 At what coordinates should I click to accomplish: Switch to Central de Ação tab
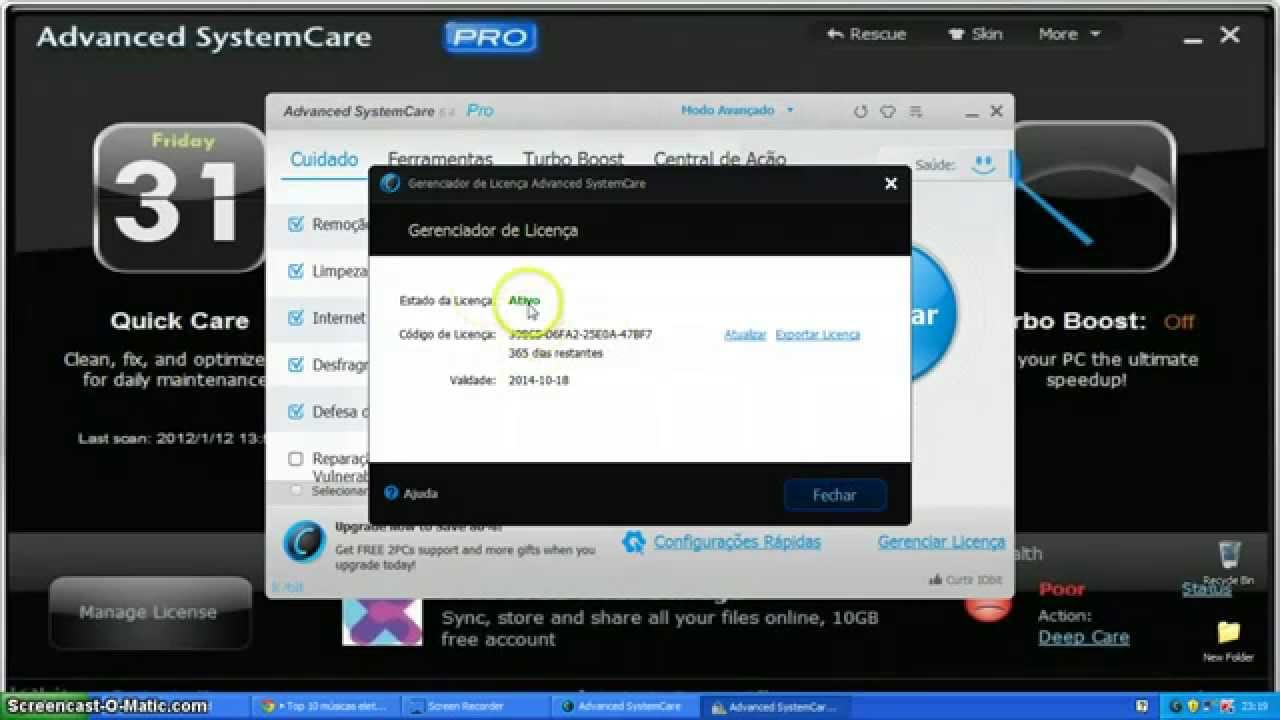[720, 159]
